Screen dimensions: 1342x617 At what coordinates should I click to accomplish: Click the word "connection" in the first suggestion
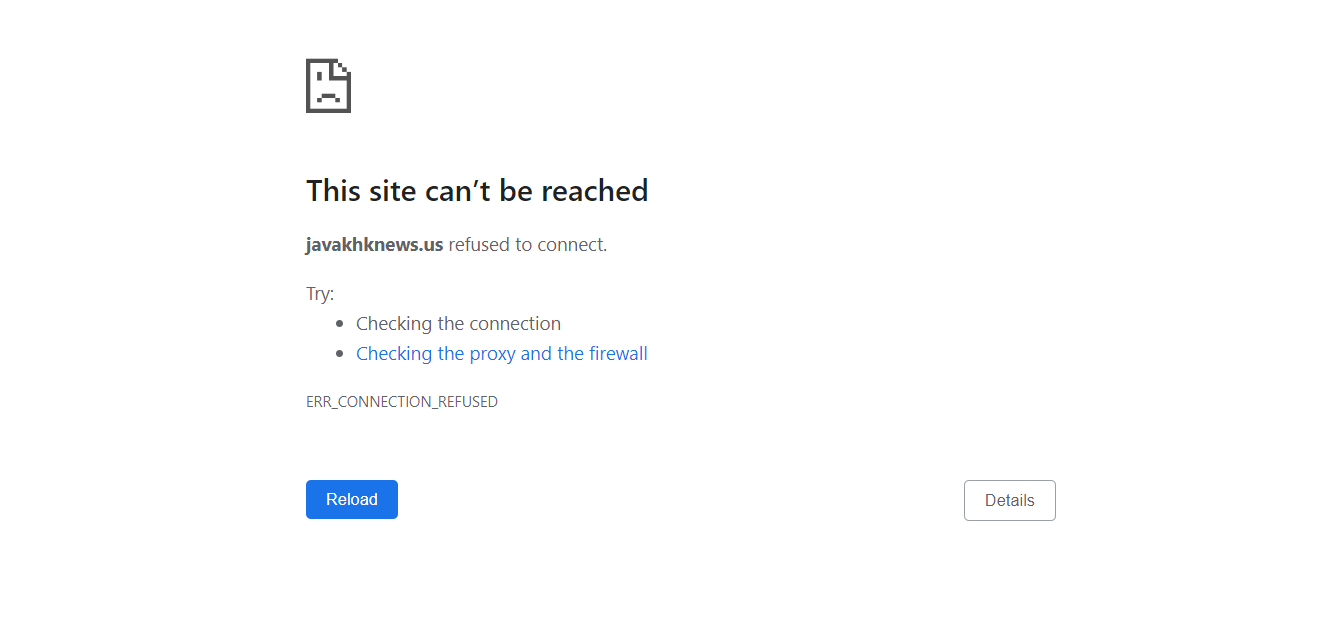click(x=515, y=324)
